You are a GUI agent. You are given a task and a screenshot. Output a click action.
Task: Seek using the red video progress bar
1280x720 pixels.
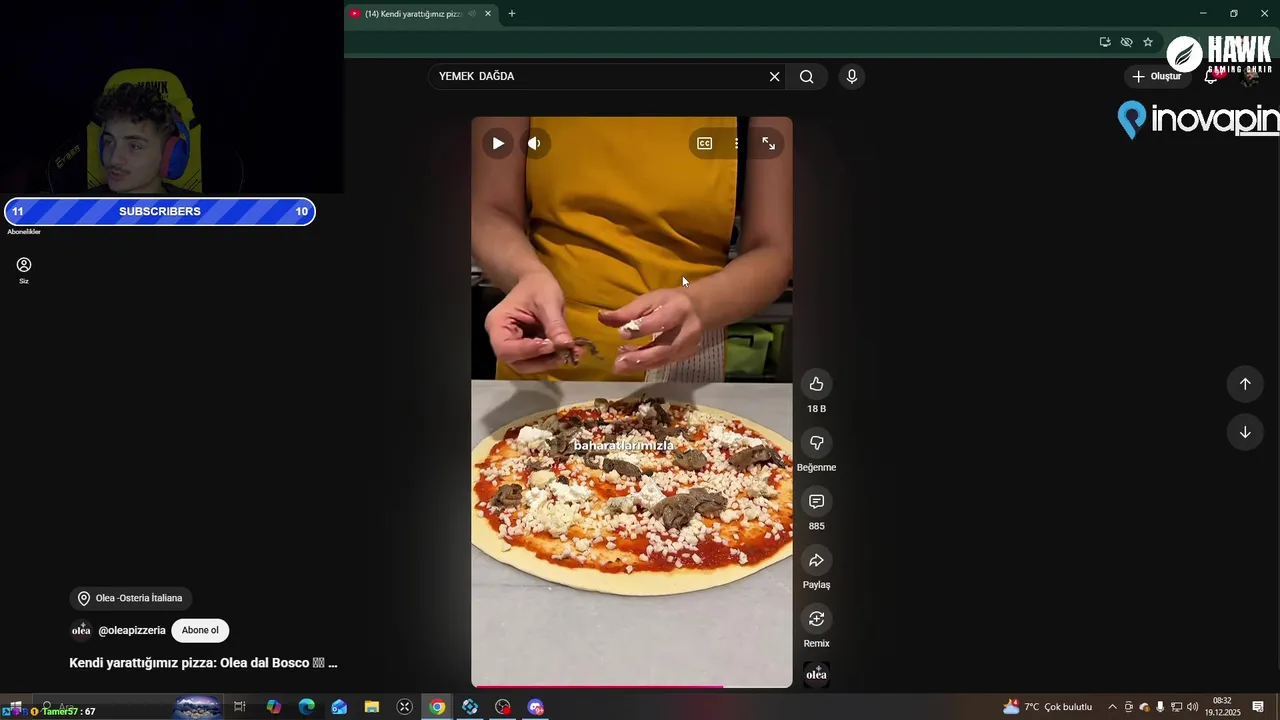[632, 686]
